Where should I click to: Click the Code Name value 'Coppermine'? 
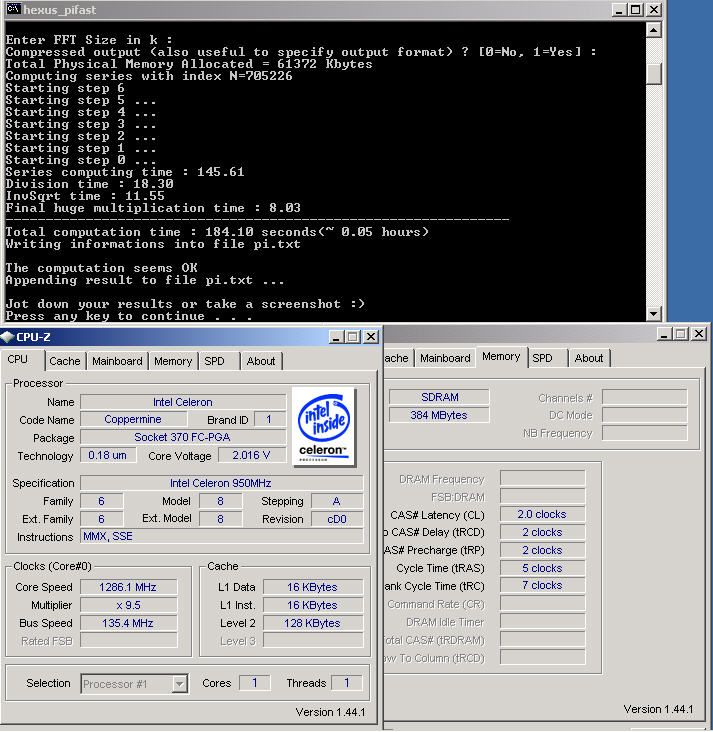[133, 419]
